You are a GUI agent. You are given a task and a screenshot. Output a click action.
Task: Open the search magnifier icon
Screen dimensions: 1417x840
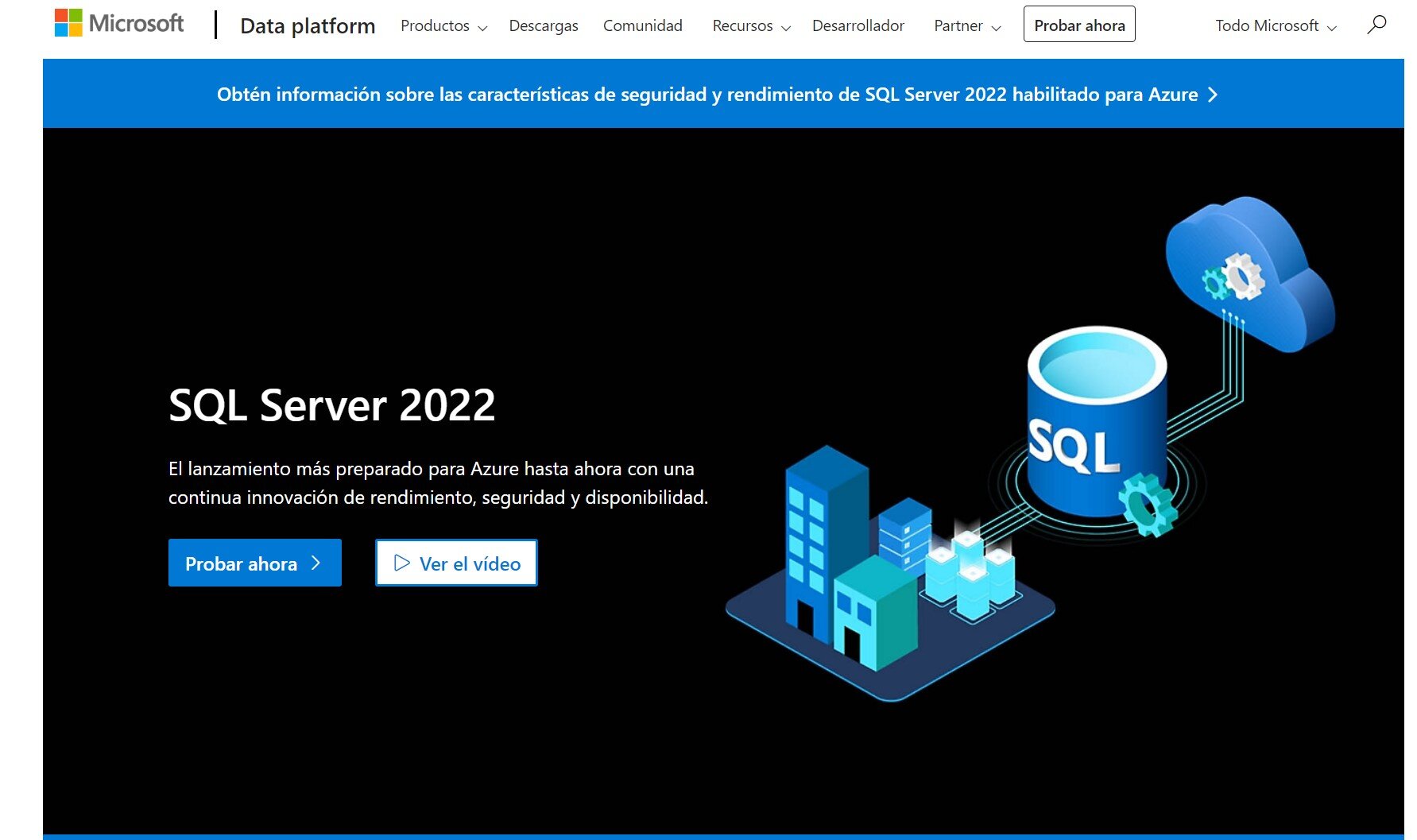point(1376,25)
